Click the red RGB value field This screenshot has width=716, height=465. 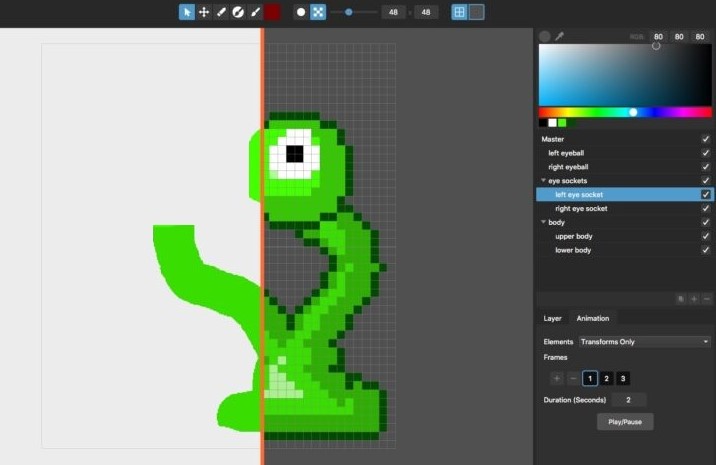(658, 37)
